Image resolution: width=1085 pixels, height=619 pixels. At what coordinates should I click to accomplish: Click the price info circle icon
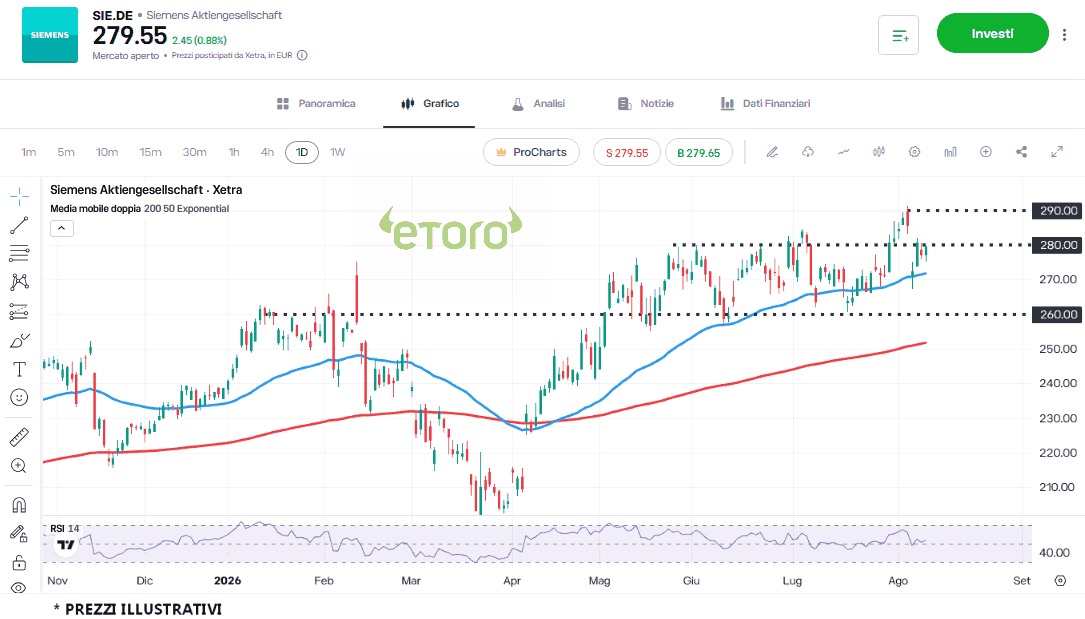tap(302, 55)
